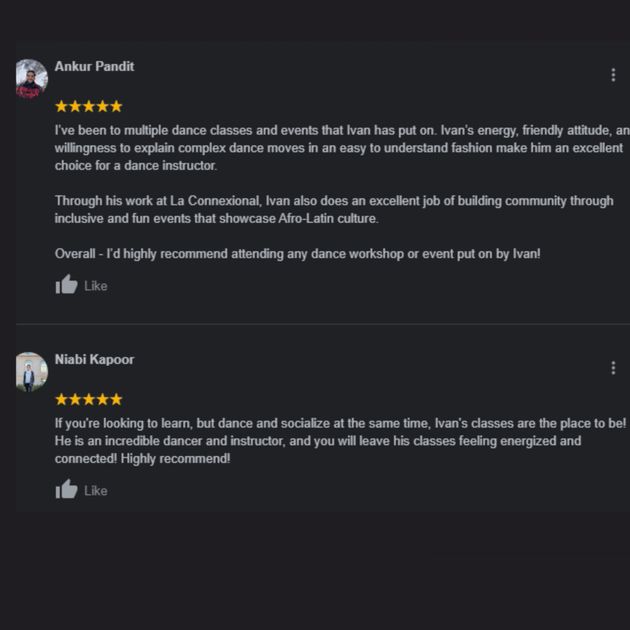This screenshot has width=630, height=630.
Task: Click the Niabi Kapoor reviewer name
Action: tap(94, 360)
